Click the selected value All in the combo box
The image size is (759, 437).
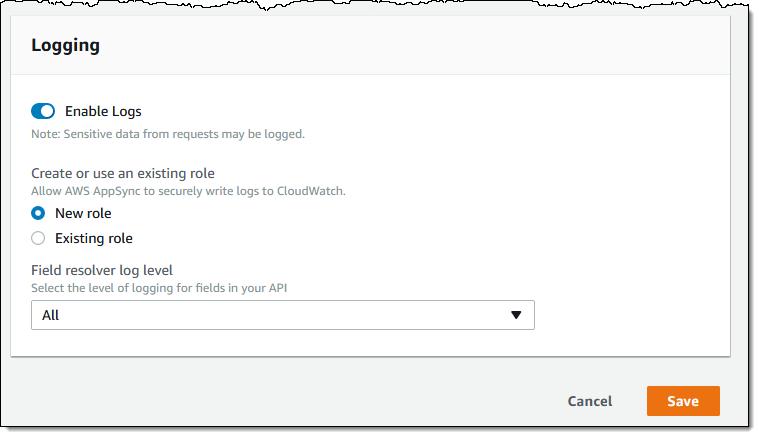(51, 315)
